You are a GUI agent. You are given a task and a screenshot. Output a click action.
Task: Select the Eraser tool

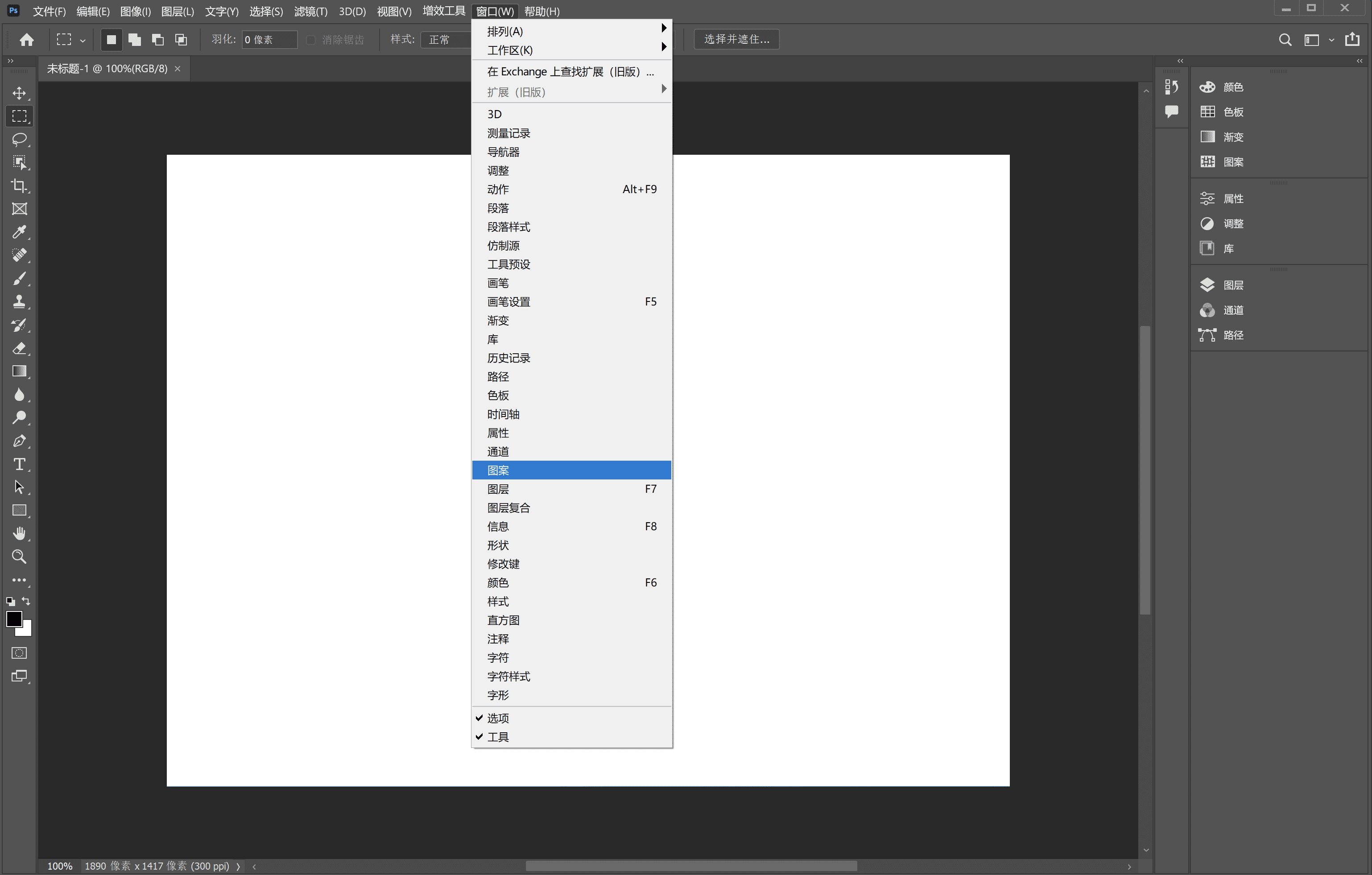click(x=19, y=348)
